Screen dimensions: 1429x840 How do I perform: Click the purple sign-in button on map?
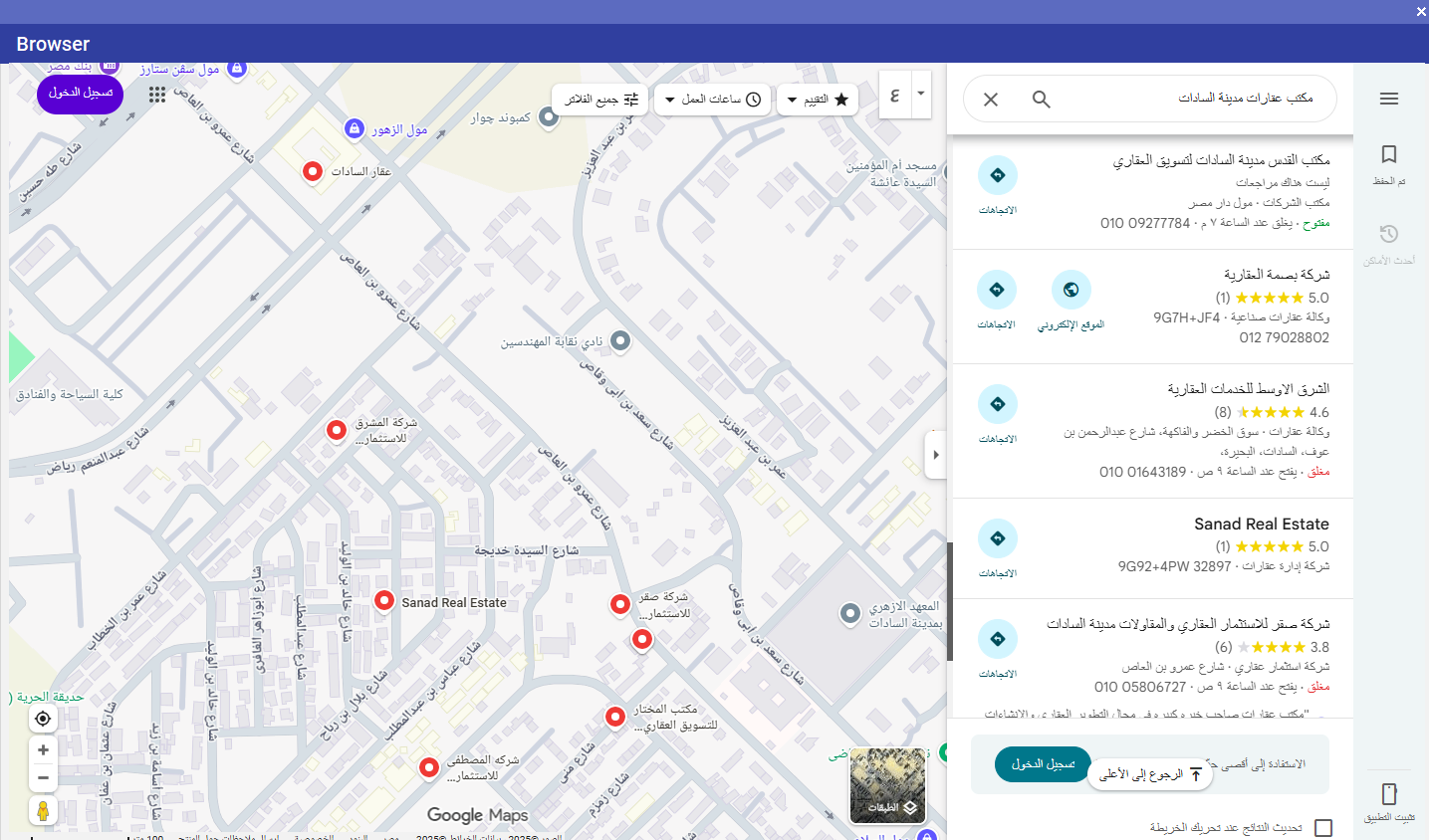tap(81, 93)
